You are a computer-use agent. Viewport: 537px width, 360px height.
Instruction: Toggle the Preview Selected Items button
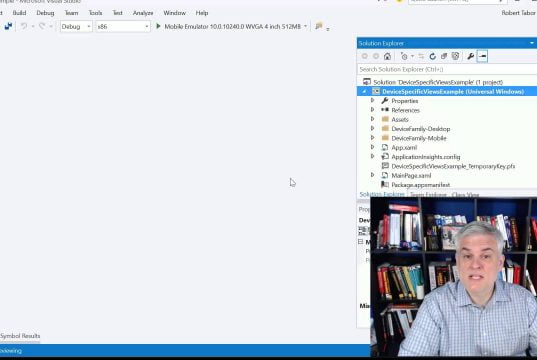pos(482,56)
